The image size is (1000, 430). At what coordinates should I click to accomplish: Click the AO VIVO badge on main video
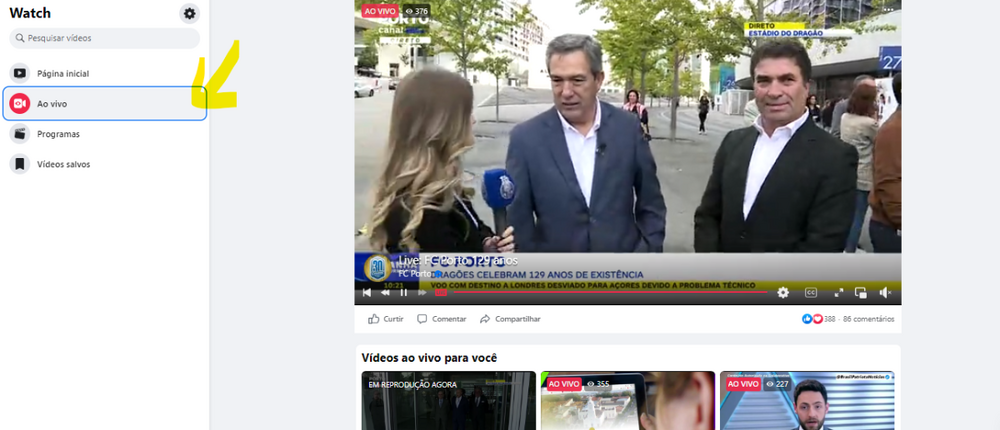379,11
